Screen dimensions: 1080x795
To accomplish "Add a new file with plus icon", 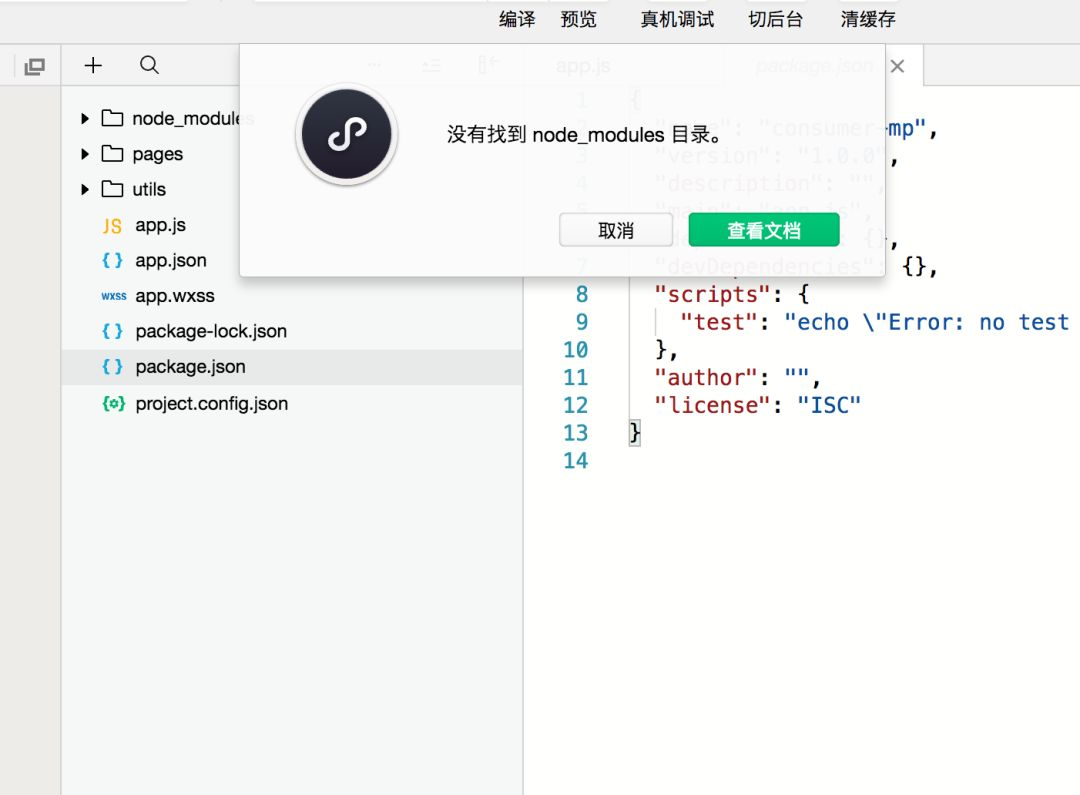I will pos(93,65).
